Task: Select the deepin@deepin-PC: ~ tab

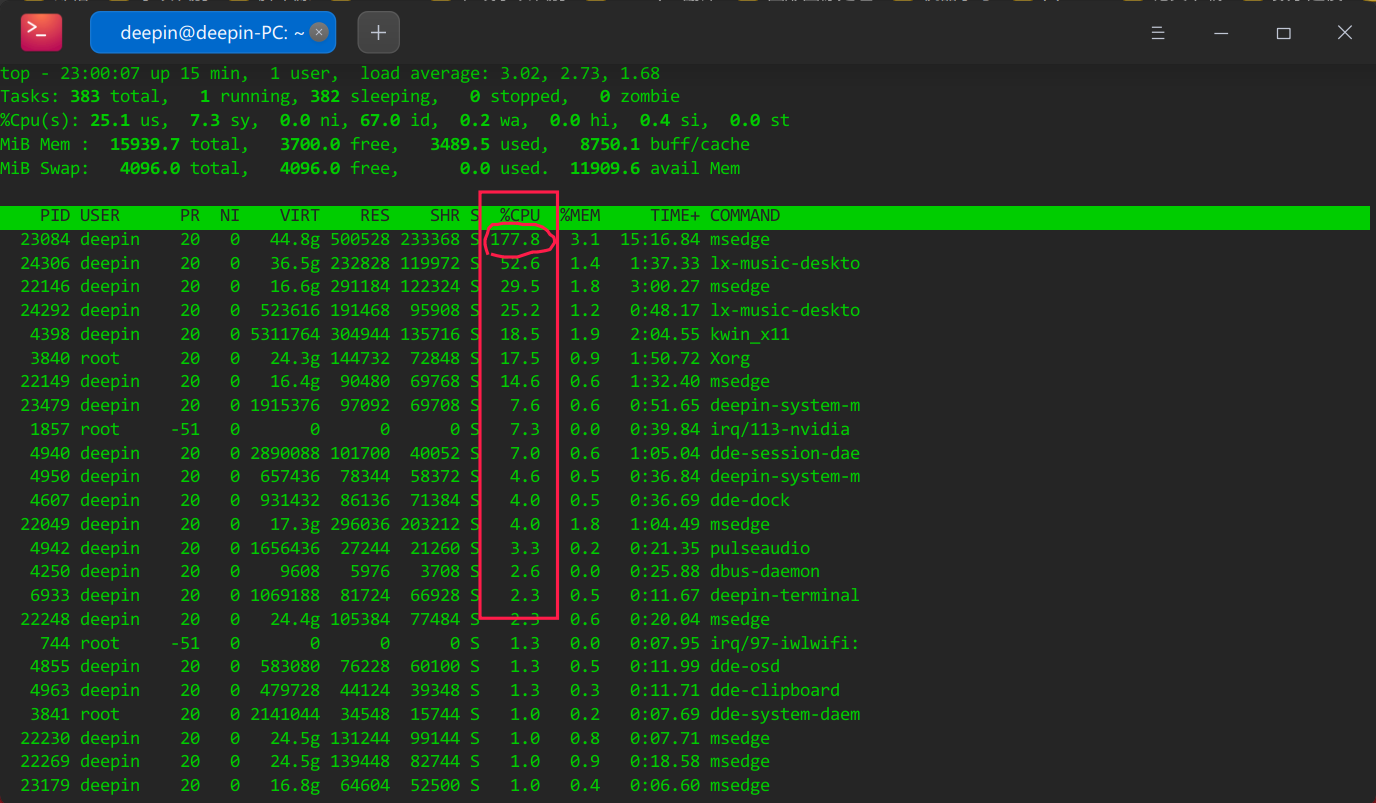Action: pyautogui.click(x=213, y=33)
